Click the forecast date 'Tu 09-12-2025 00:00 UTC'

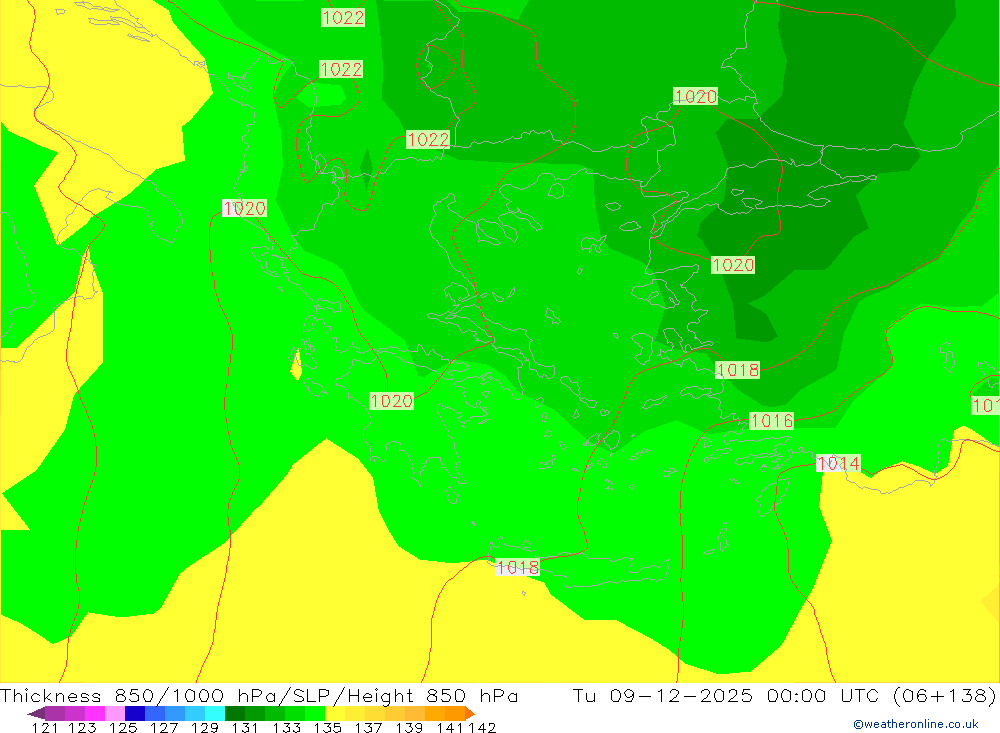(726, 695)
